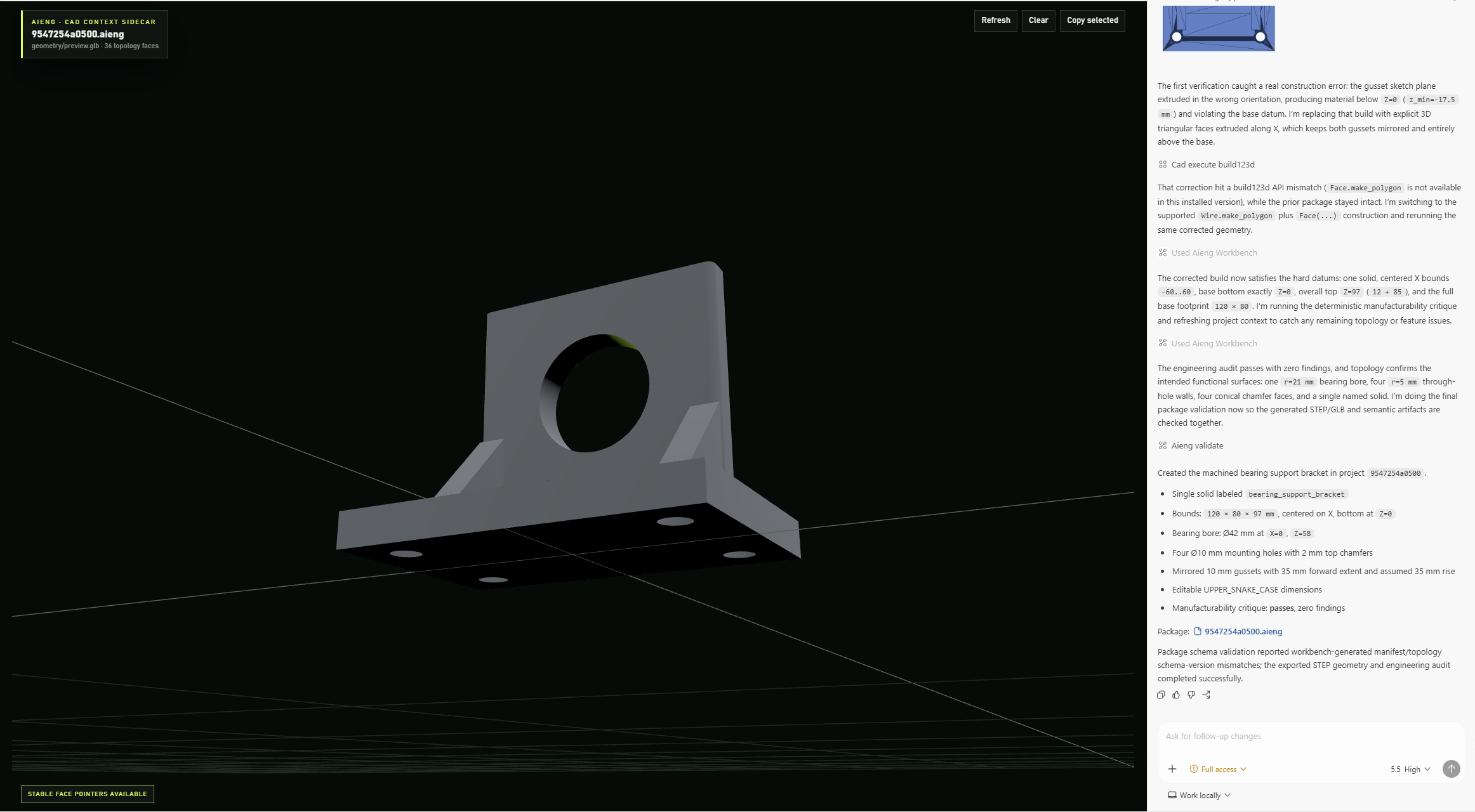Open the 5.5 High model dropdown
This screenshot has width=1475, height=812.
tap(1410, 769)
